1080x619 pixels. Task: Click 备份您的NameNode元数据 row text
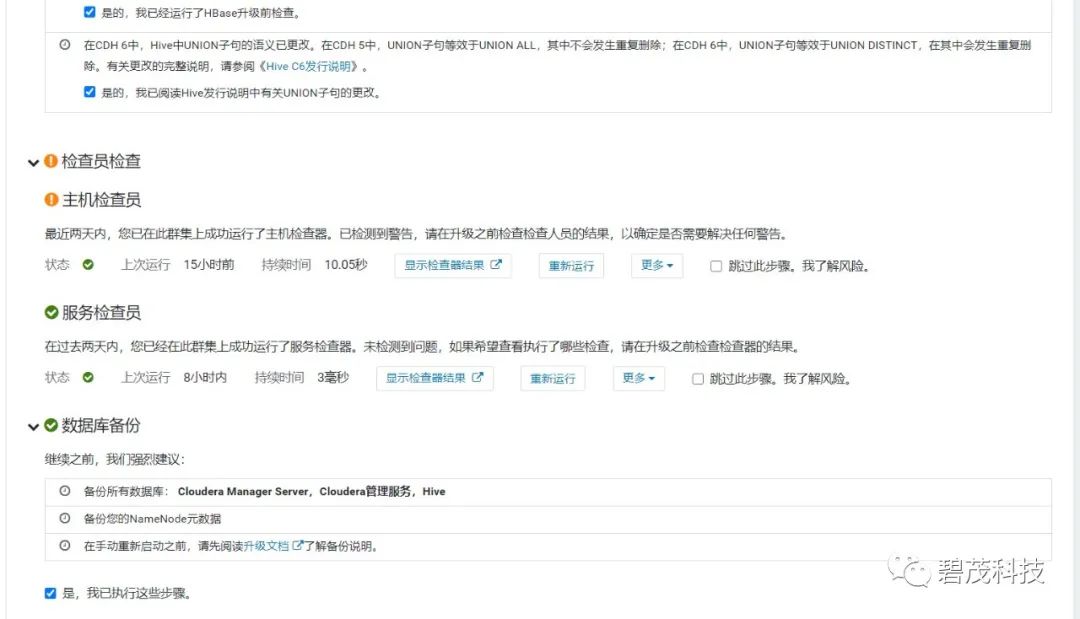tap(152, 519)
